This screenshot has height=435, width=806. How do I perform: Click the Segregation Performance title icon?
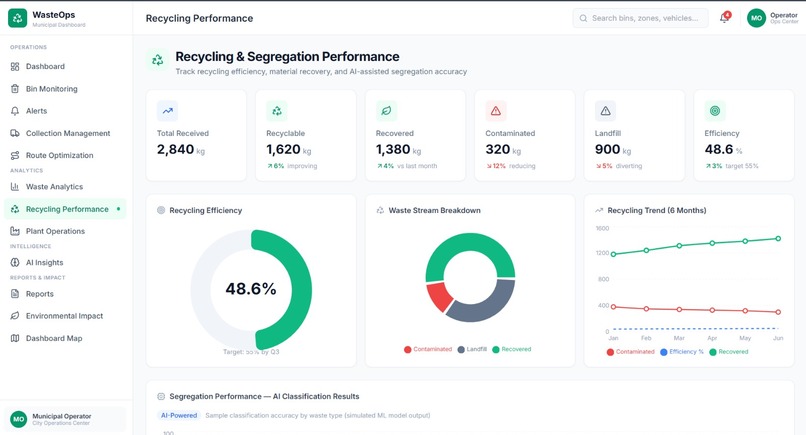click(x=161, y=396)
